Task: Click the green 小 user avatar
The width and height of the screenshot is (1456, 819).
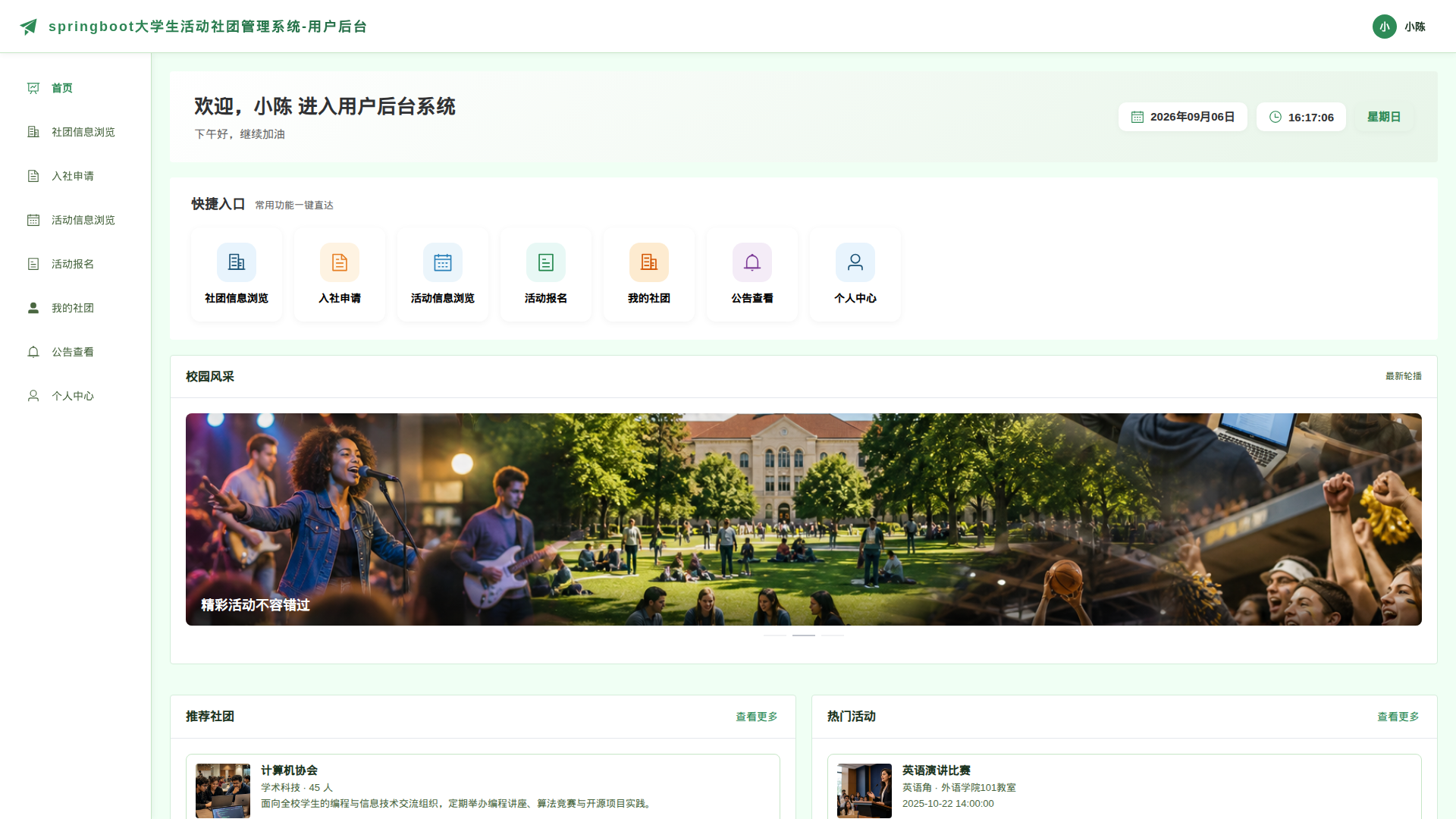Action: point(1384,27)
